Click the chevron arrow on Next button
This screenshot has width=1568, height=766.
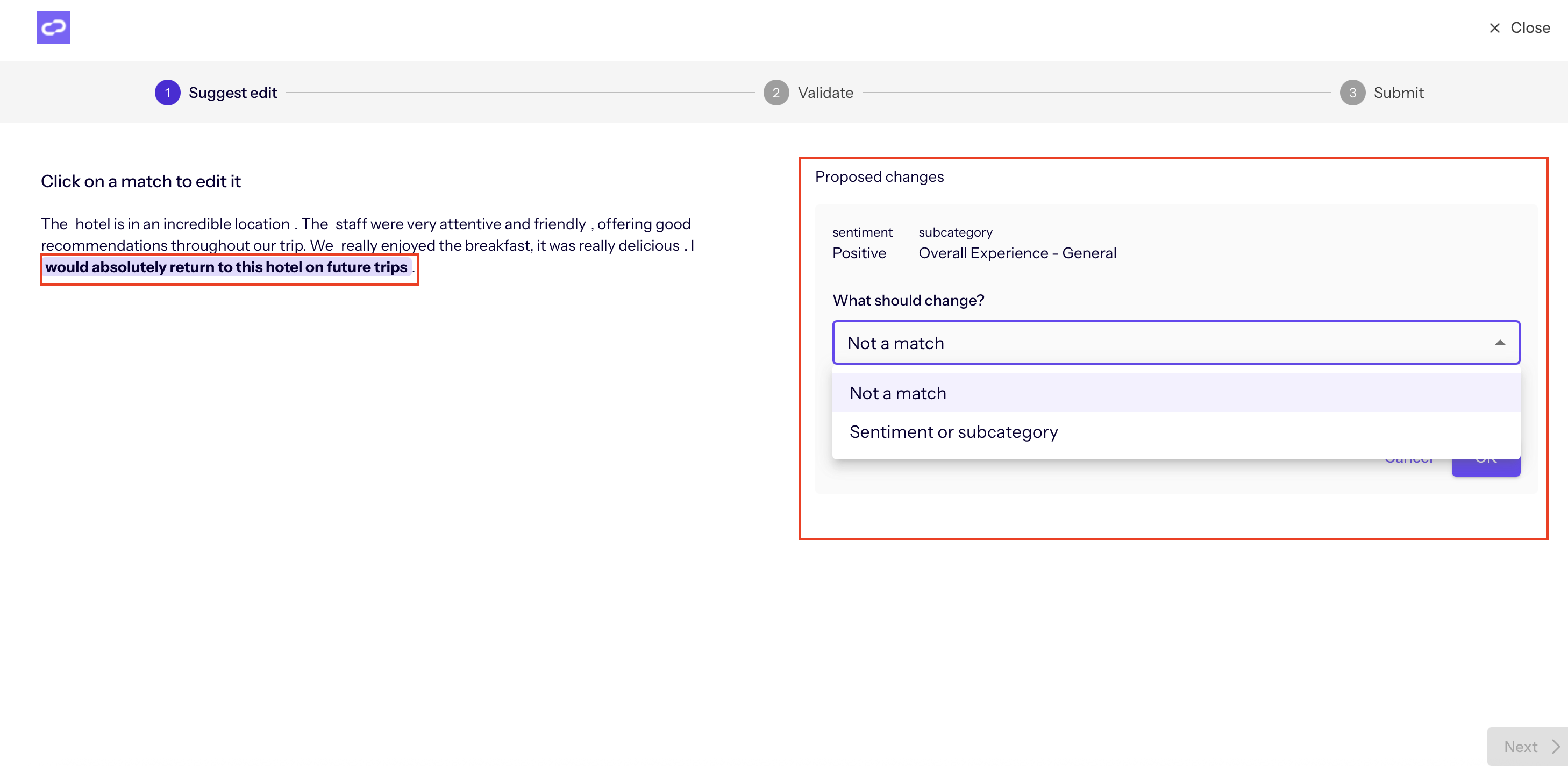(1555, 747)
